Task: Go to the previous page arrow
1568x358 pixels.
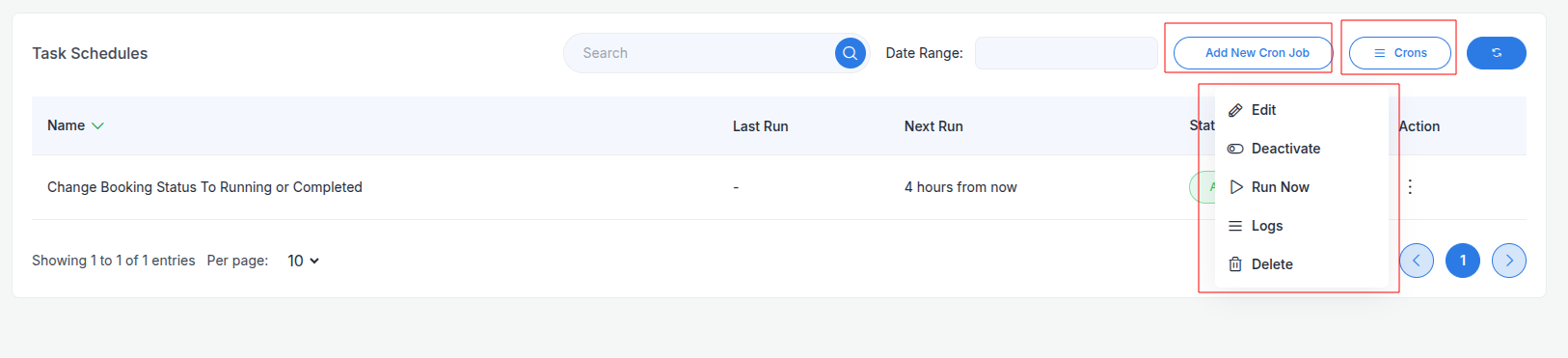Action: pos(1417,261)
